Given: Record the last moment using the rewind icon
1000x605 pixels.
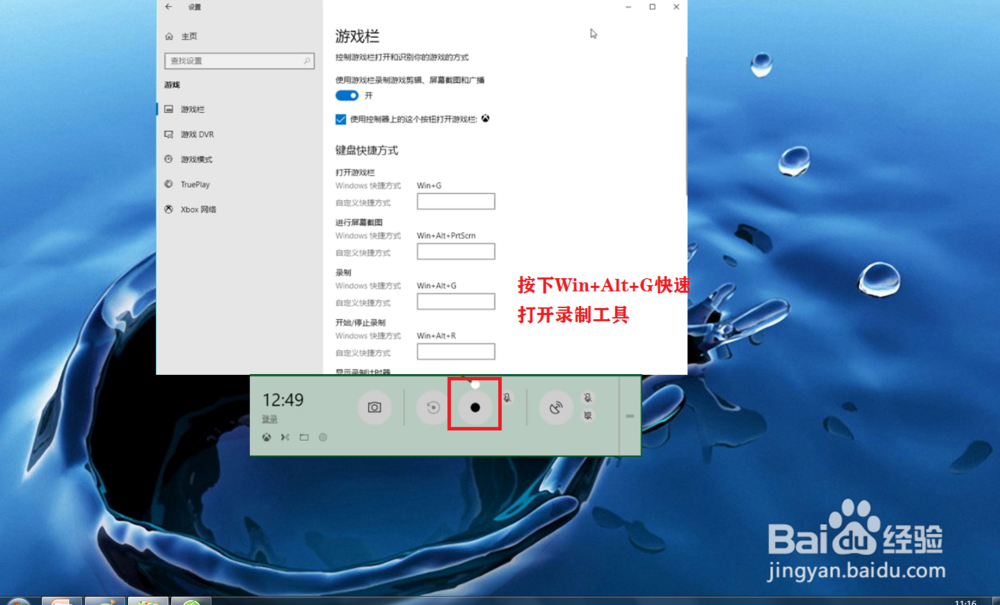Looking at the screenshot, I should click(x=431, y=407).
